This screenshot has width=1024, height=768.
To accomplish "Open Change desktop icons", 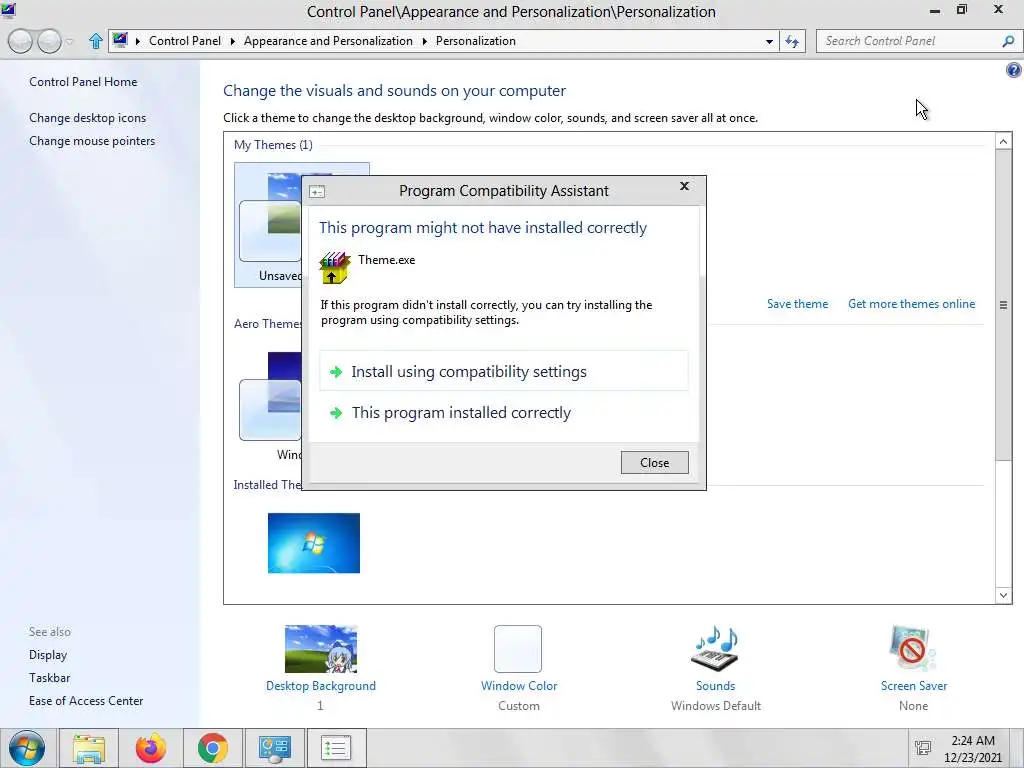I will [x=88, y=118].
